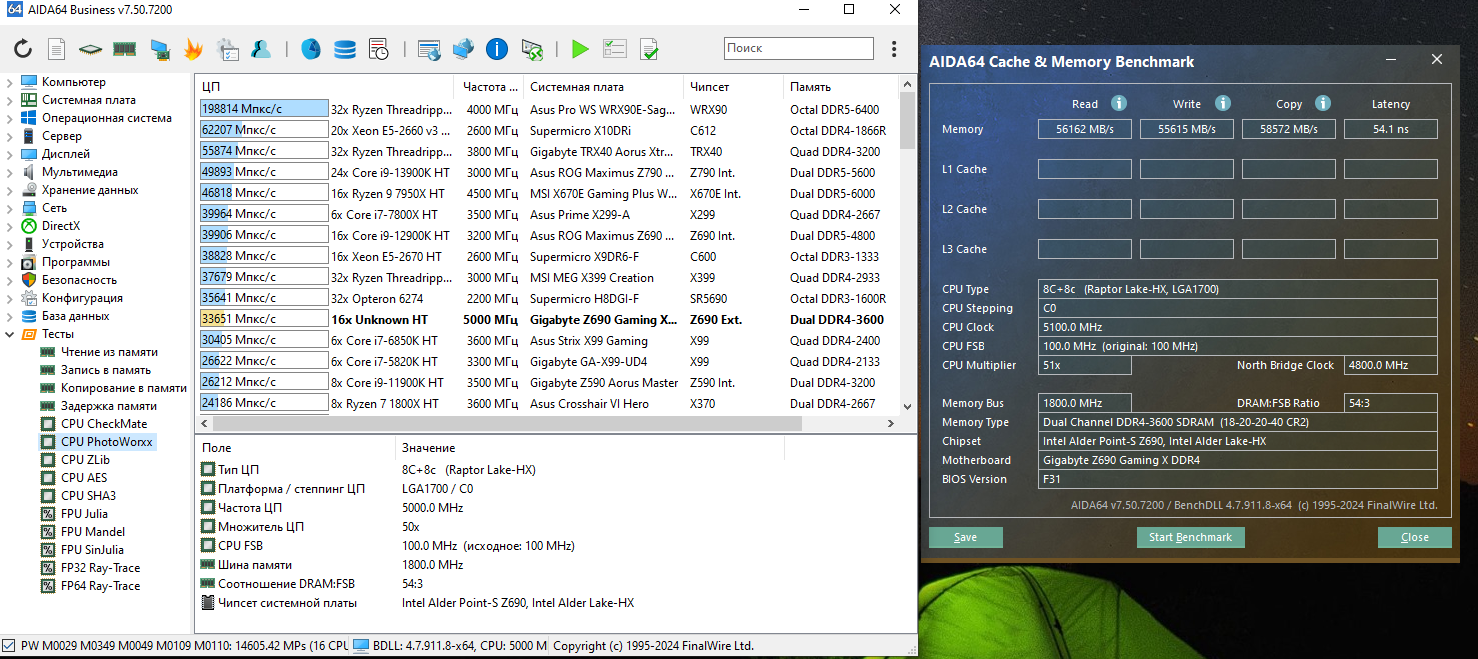Start the test with the green play icon
Viewport: 1478px width, 659px height.
(x=580, y=48)
